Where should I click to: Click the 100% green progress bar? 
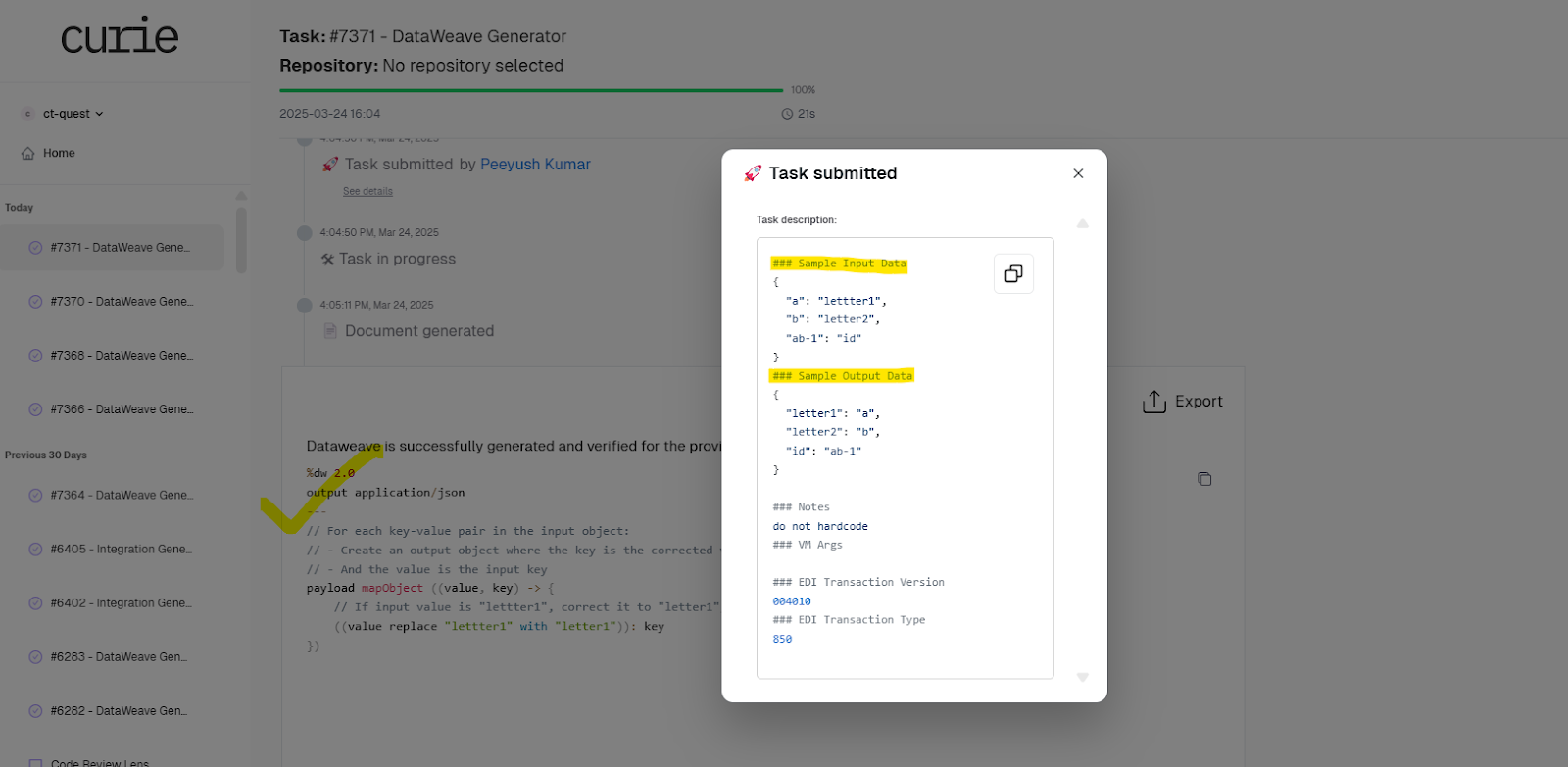click(531, 90)
